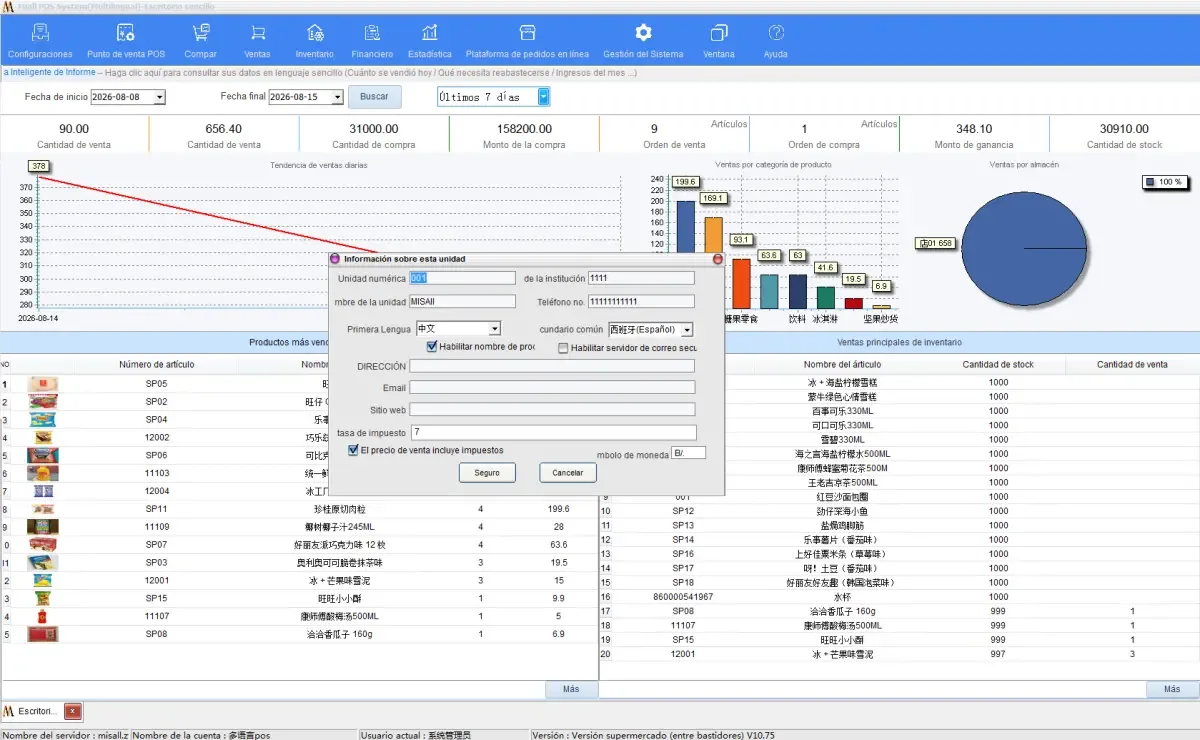Screen dimensions: 1200x740
Task: Click the product thumbnail for 11107
Action: click(x=42, y=616)
